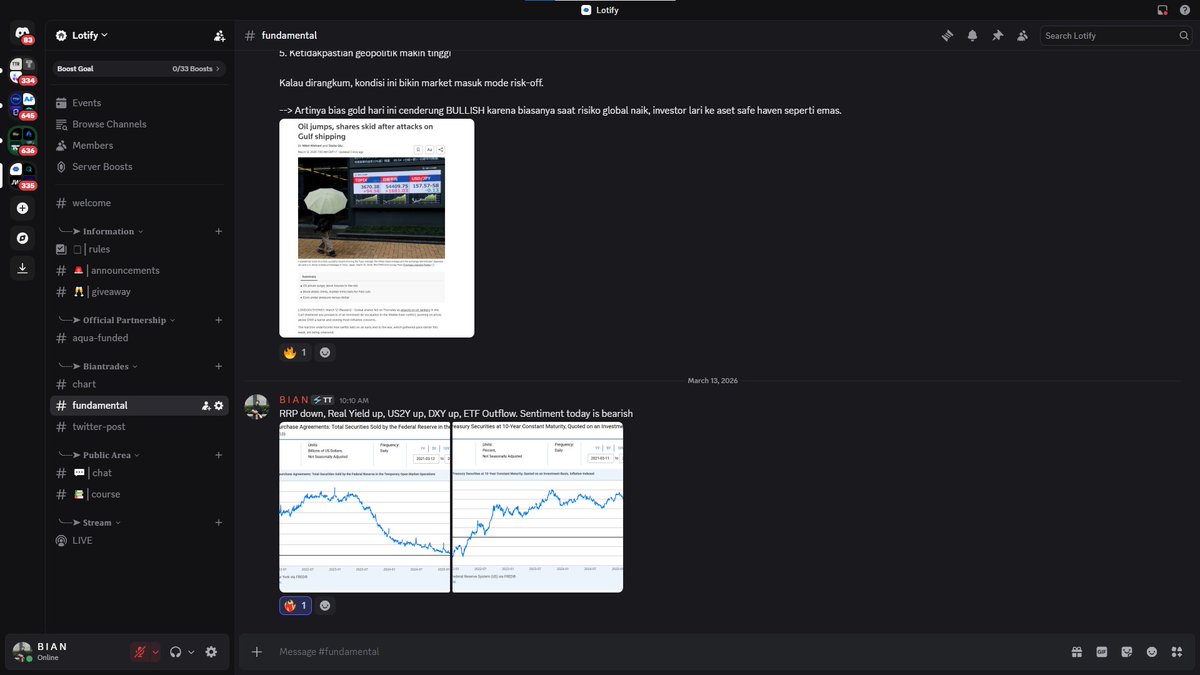Open the sticker picker

(x=1127, y=652)
